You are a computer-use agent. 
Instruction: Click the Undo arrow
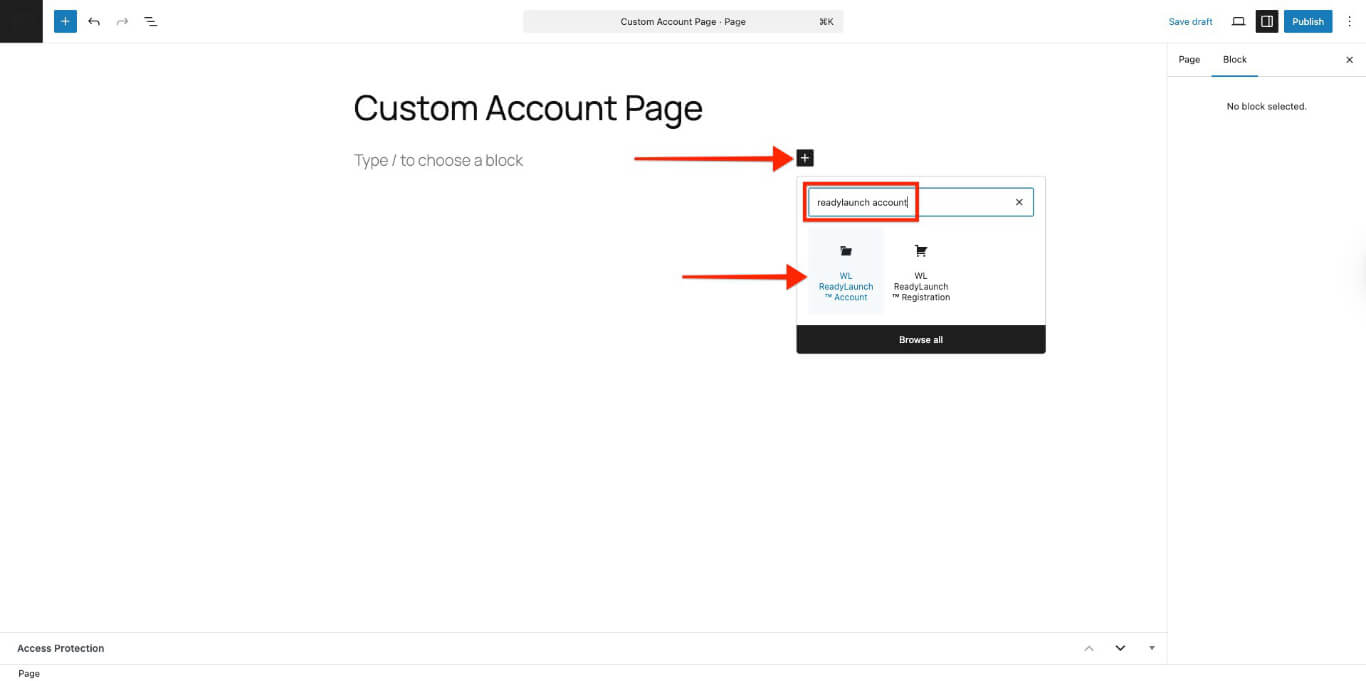(x=94, y=21)
